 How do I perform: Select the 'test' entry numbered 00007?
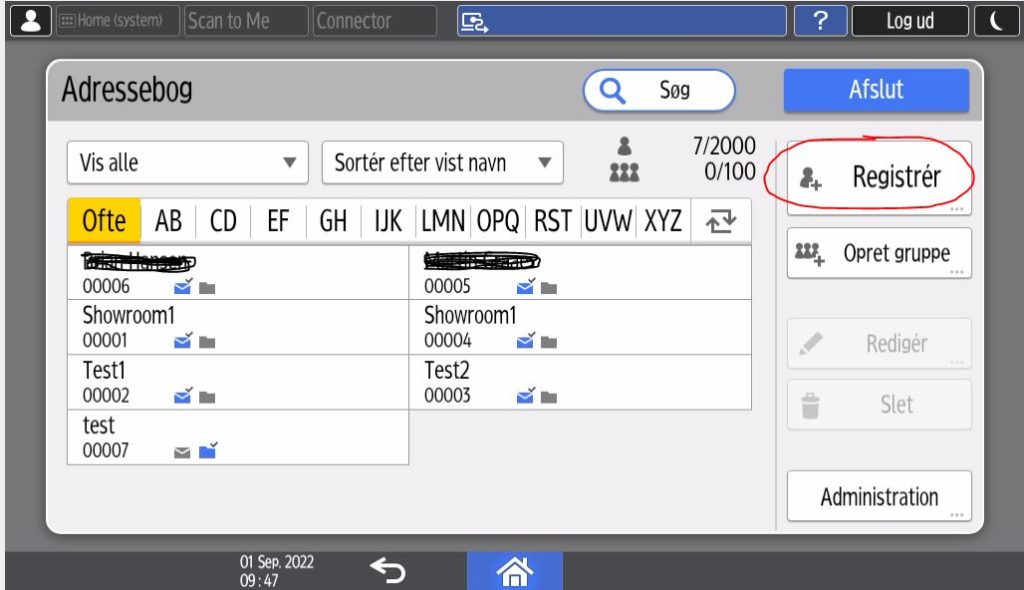coord(237,438)
